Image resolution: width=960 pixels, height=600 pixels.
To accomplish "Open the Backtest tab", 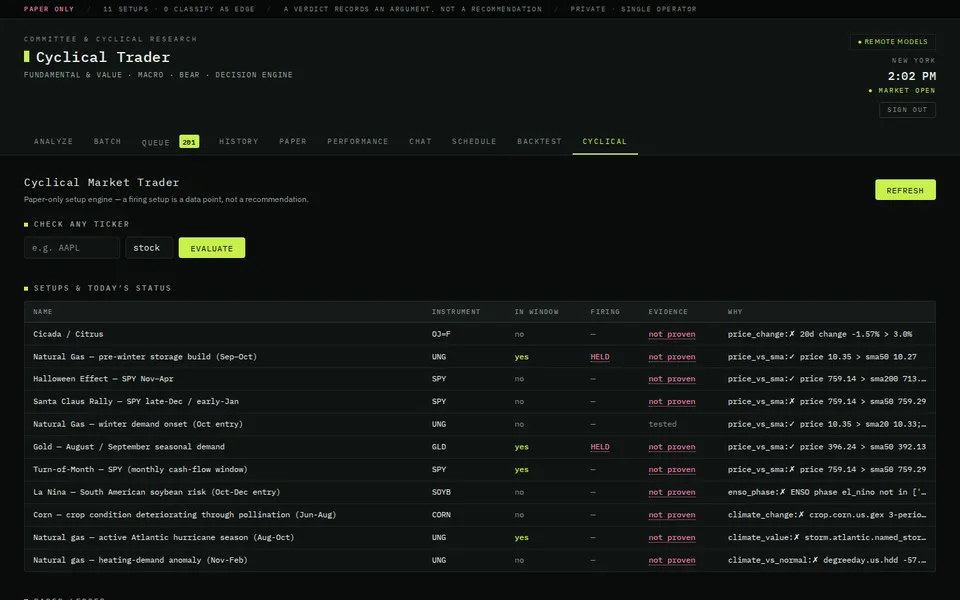I will (539, 141).
